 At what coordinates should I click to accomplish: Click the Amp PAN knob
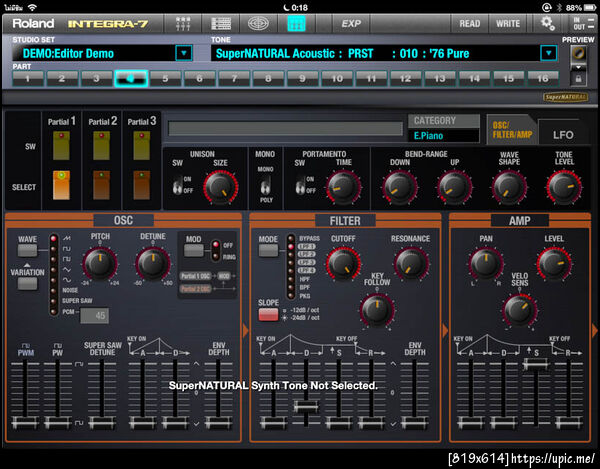pyautogui.click(x=486, y=264)
